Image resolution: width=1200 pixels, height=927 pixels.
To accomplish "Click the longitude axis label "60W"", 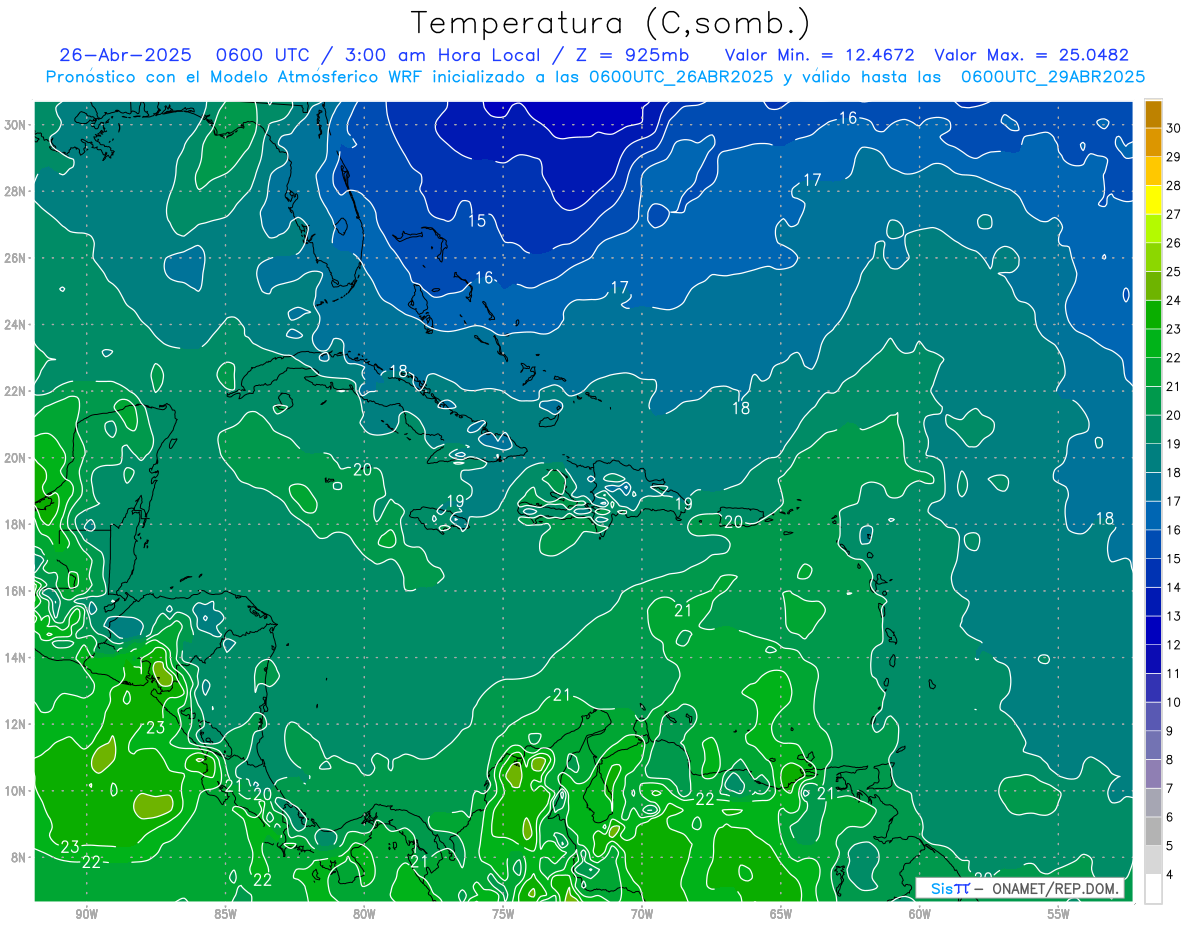I will point(920,914).
